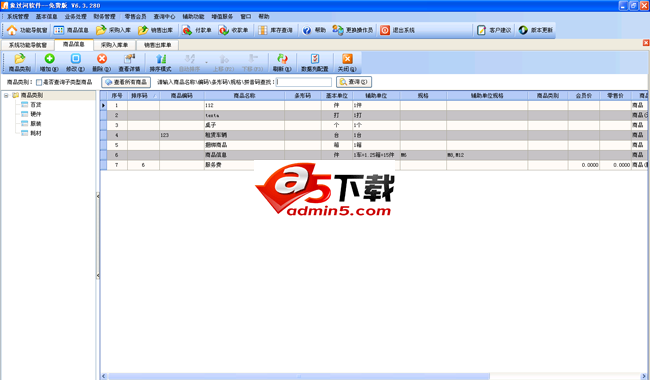The height and width of the screenshot is (380, 650).
Task: Click right arrow of horizontal scrollbar
Action: pyautogui.click(x=645, y=376)
